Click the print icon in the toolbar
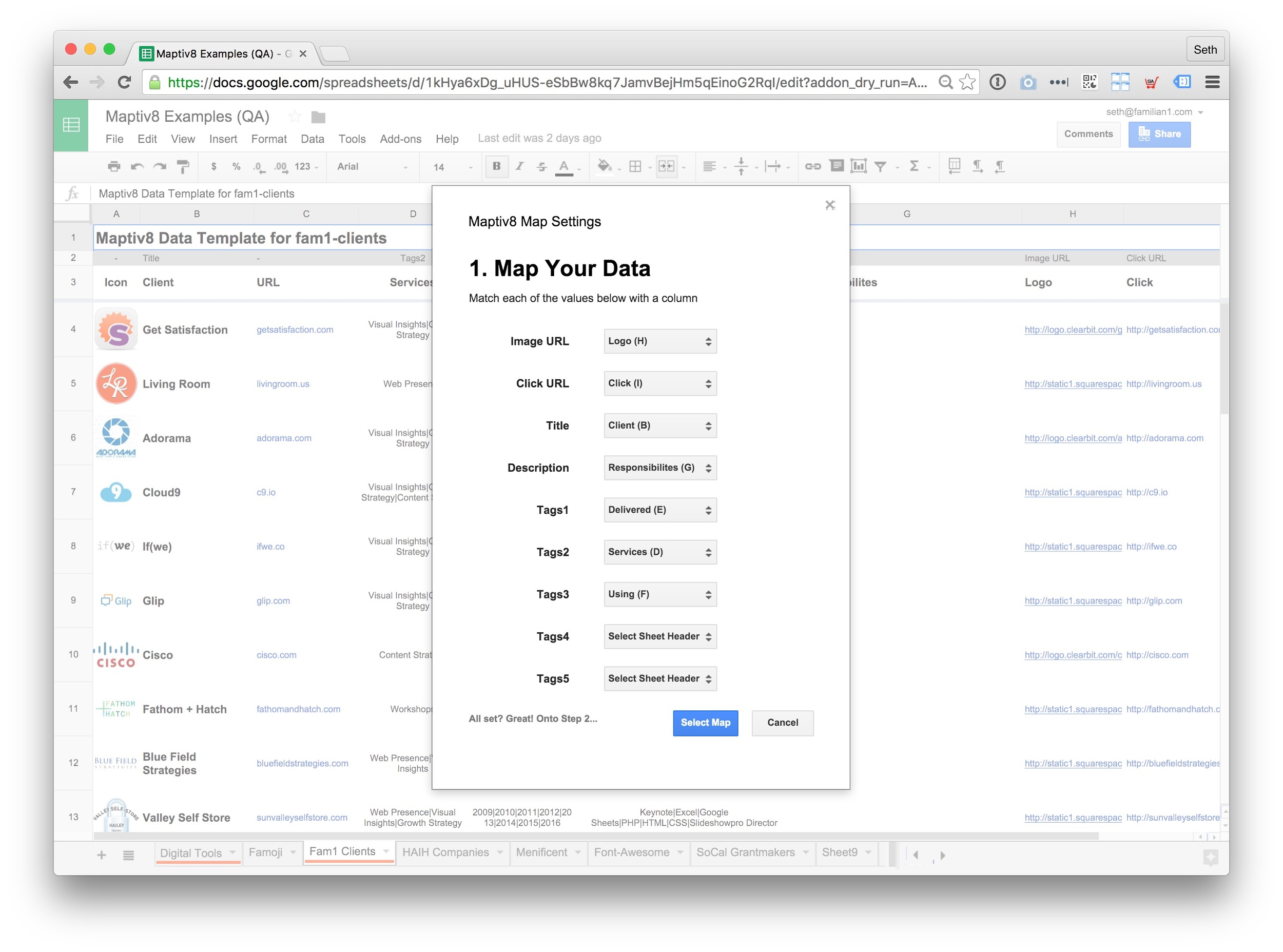1283x952 pixels. click(114, 167)
